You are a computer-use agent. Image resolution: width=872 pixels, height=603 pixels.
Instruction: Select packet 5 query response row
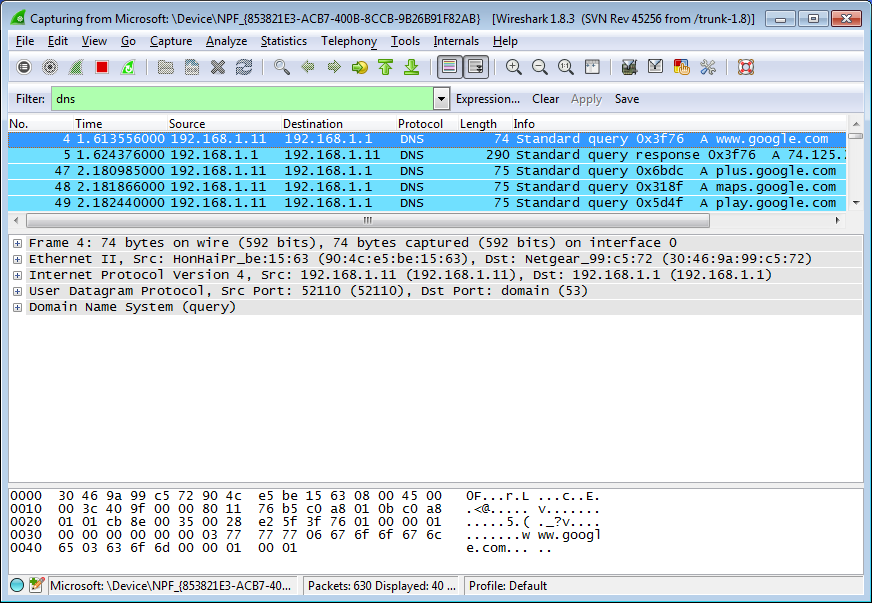(427, 155)
